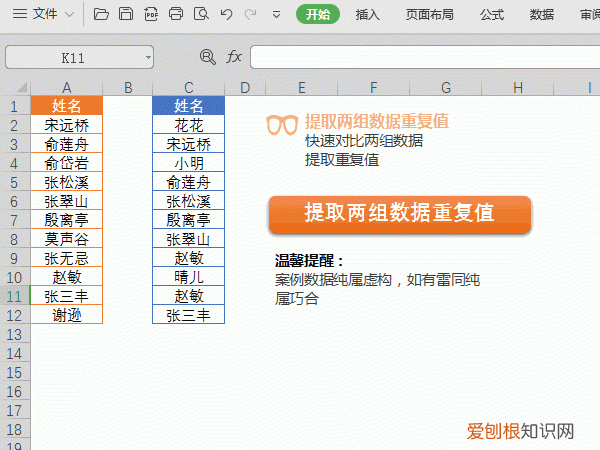The image size is (600, 450).
Task: Select cell 俞莲舟 in column A
Action: 67,144
